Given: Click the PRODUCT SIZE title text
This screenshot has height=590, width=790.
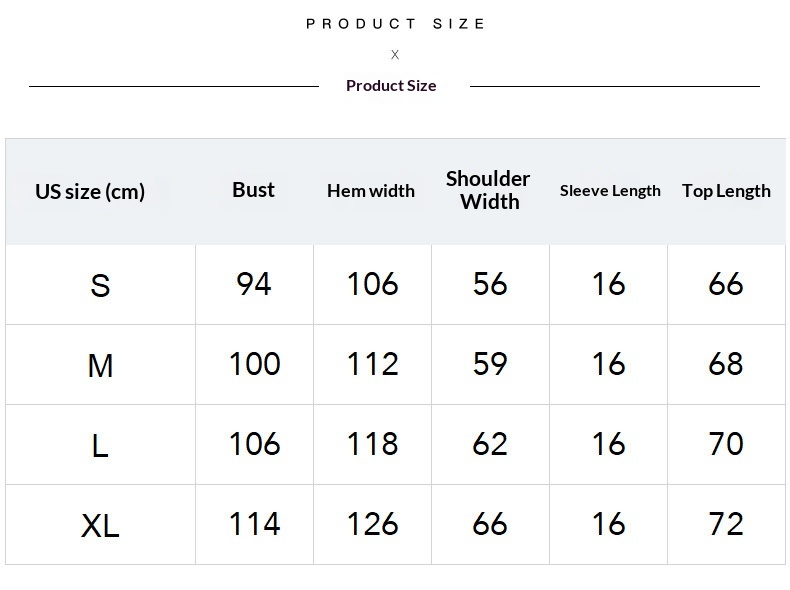Looking at the screenshot, I should pos(395,24).
